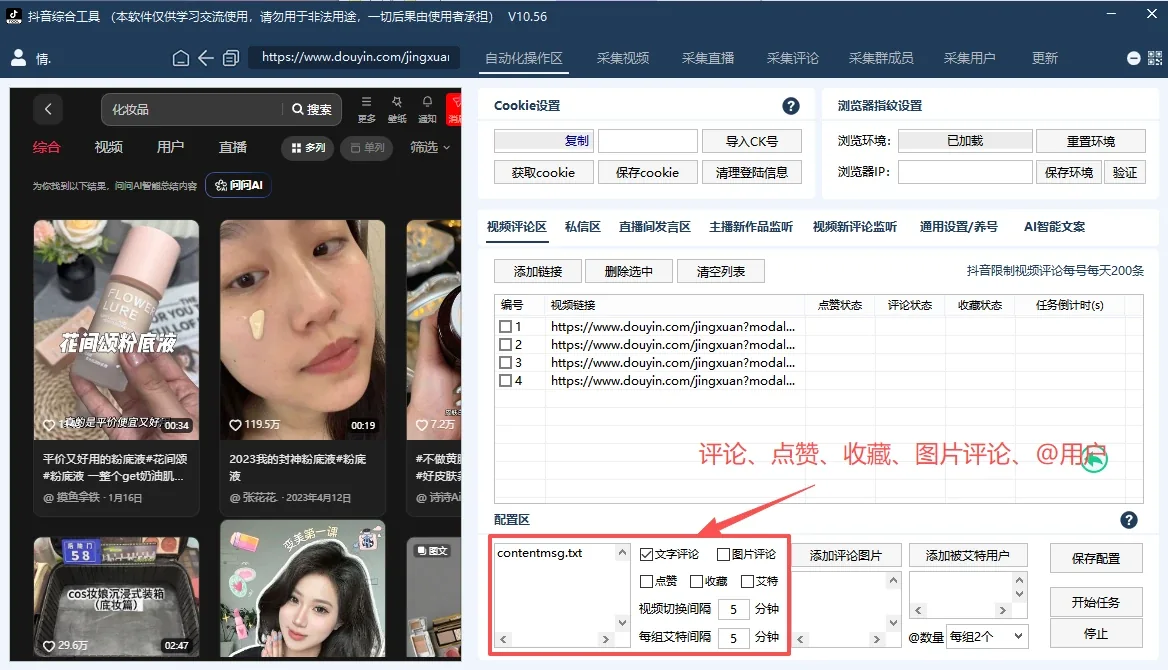Click the up arrow of the mentioned users list

coord(1019,580)
